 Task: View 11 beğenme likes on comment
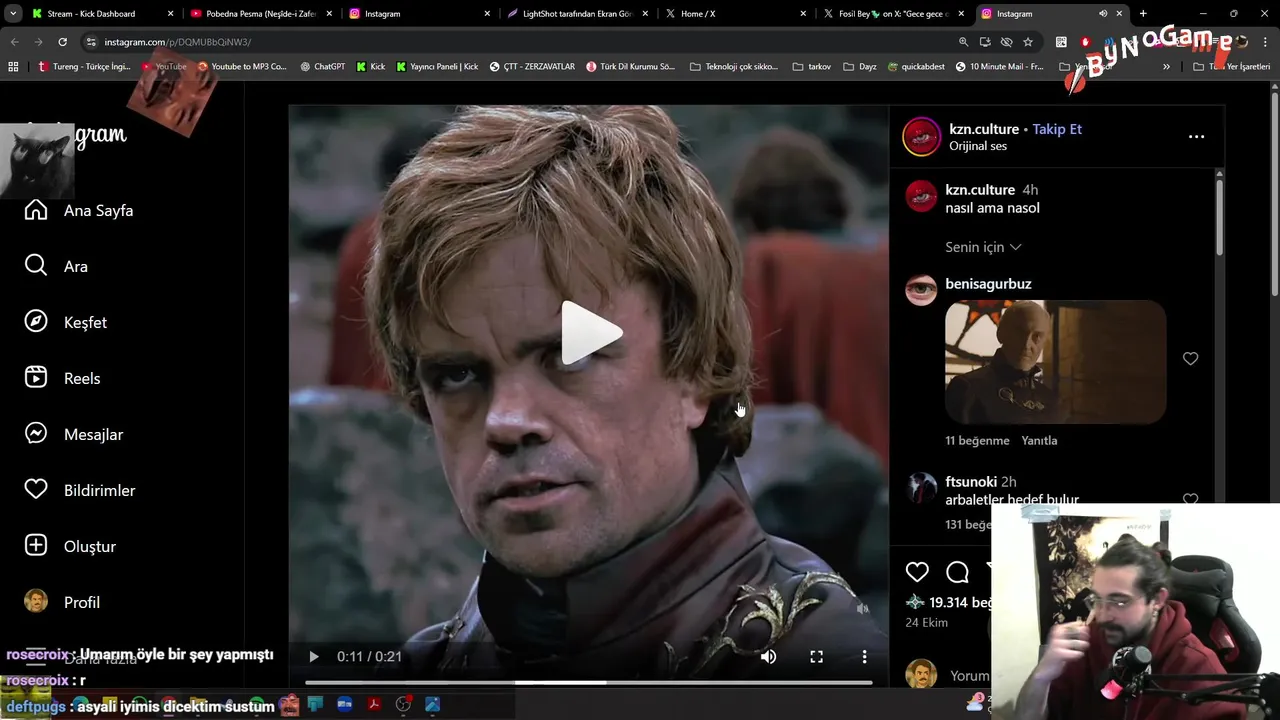[977, 440]
